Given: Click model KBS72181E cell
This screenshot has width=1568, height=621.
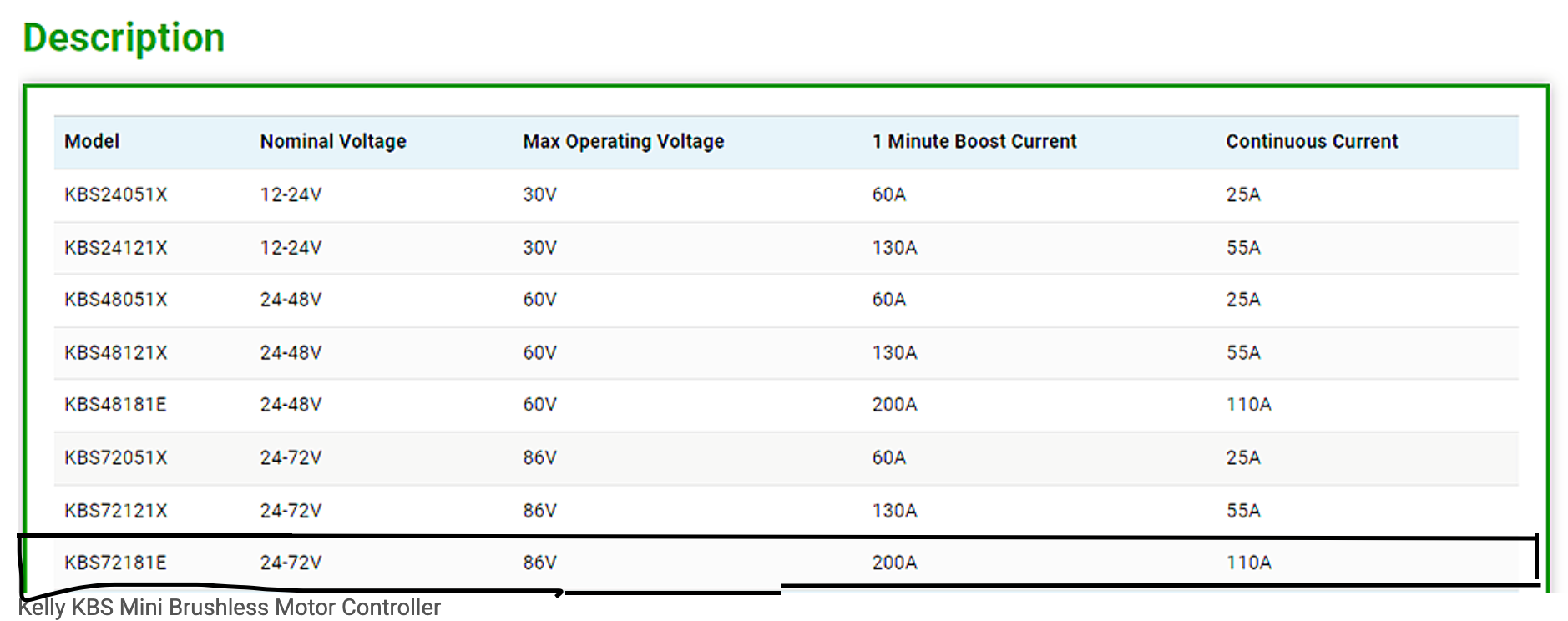Looking at the screenshot, I should click(115, 563).
